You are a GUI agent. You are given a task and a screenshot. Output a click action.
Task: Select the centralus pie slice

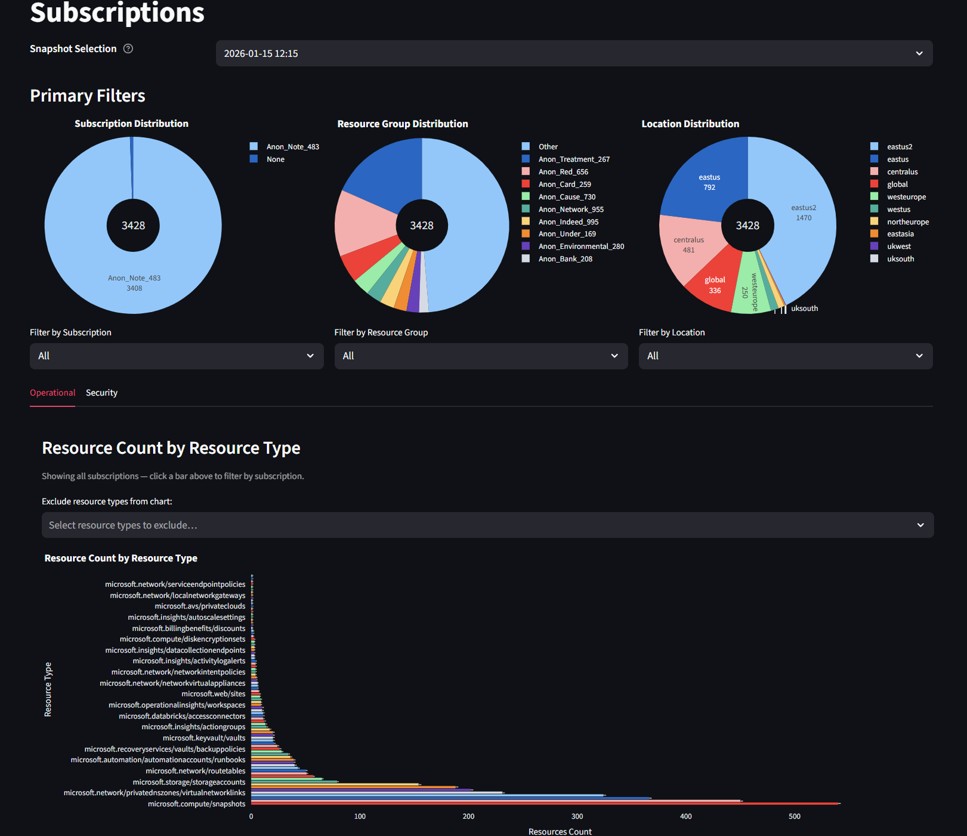click(x=688, y=243)
